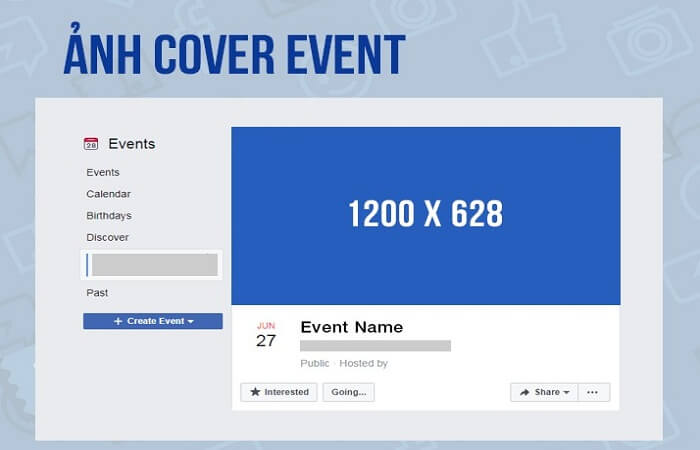Viewport: 700px width, 450px height.
Task: Click the Event Name title
Action: [x=351, y=327]
